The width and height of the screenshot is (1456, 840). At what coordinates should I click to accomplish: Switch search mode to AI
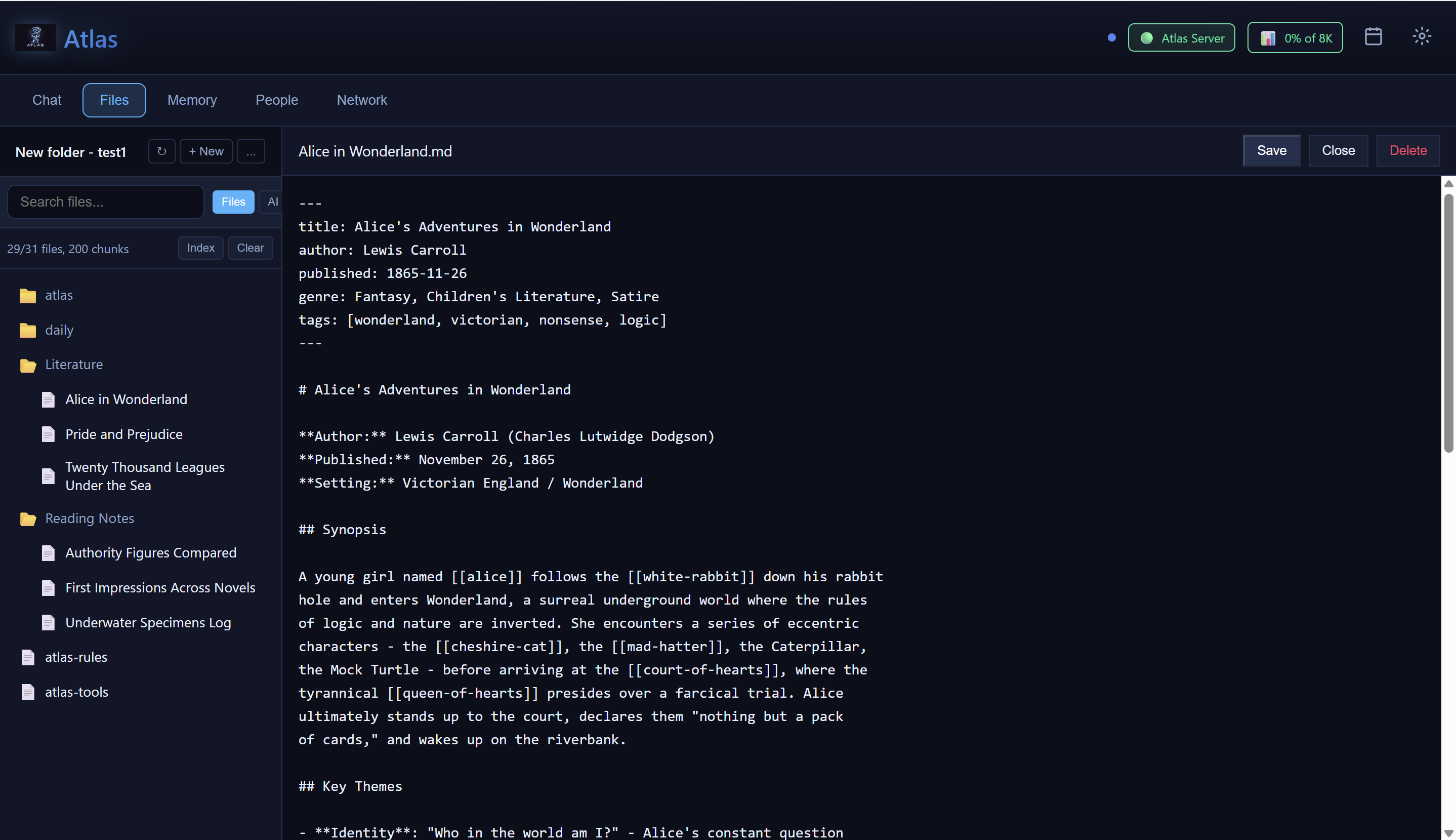(x=272, y=202)
